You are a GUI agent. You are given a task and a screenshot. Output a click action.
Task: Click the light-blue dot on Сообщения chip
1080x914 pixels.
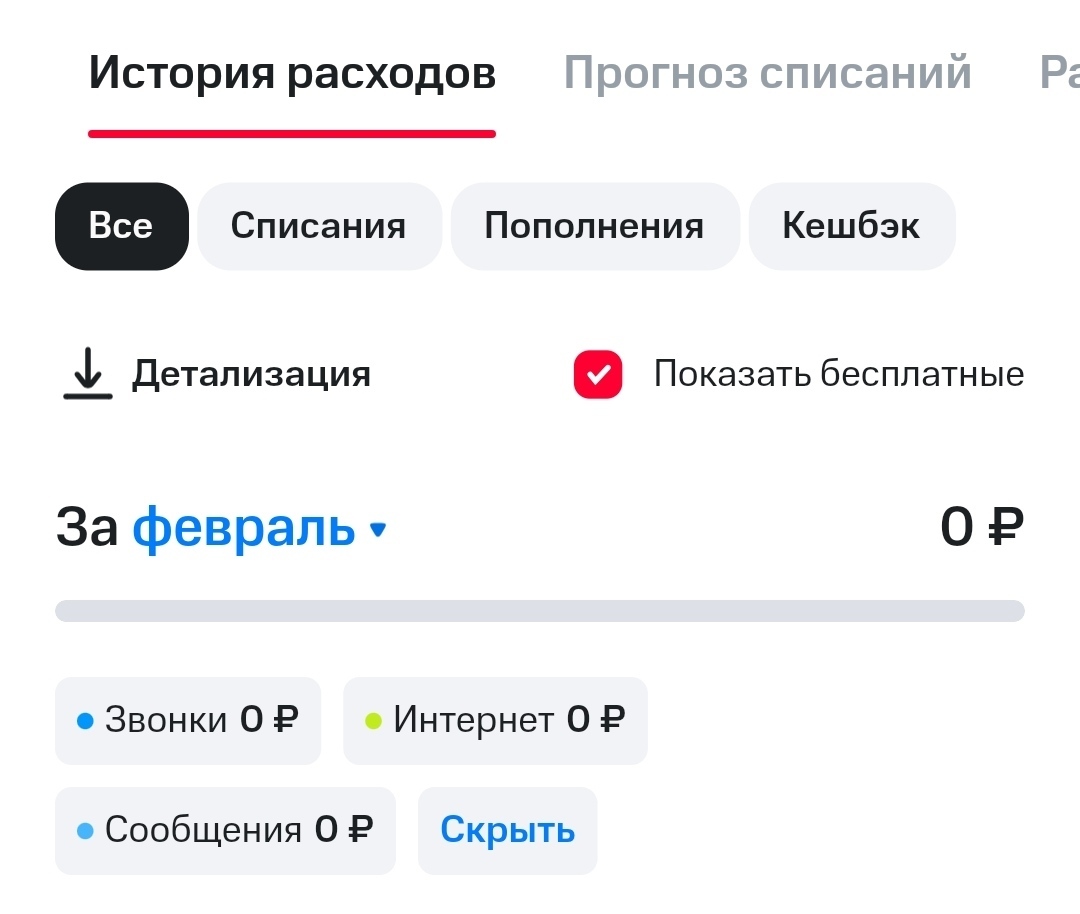[x=85, y=831]
